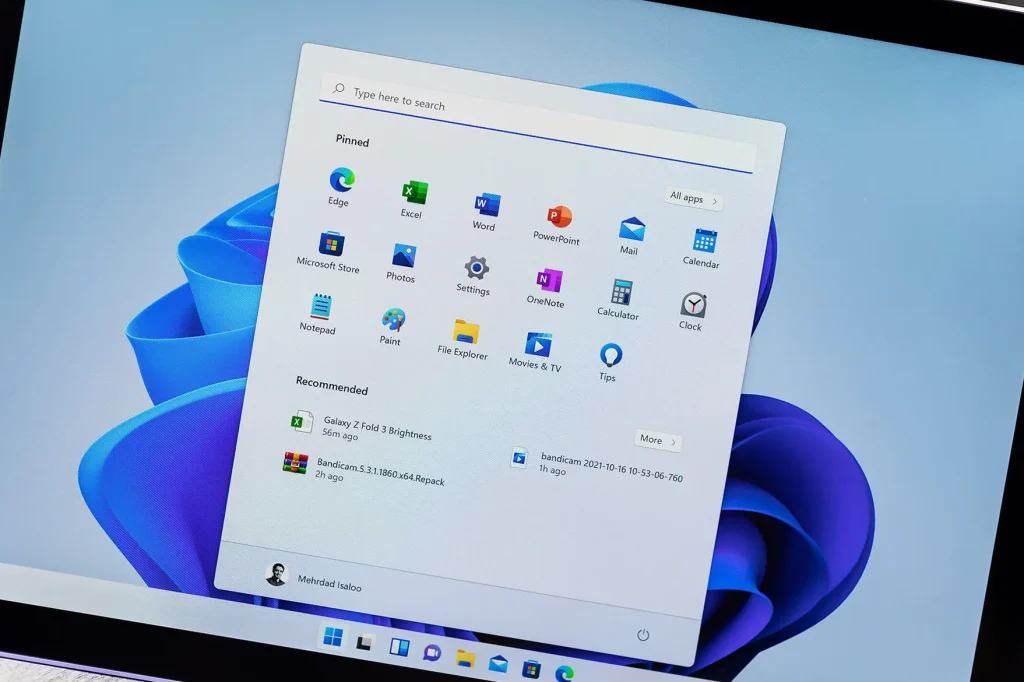Click the All apps button
This screenshot has height=682, width=1024.
tap(694, 198)
